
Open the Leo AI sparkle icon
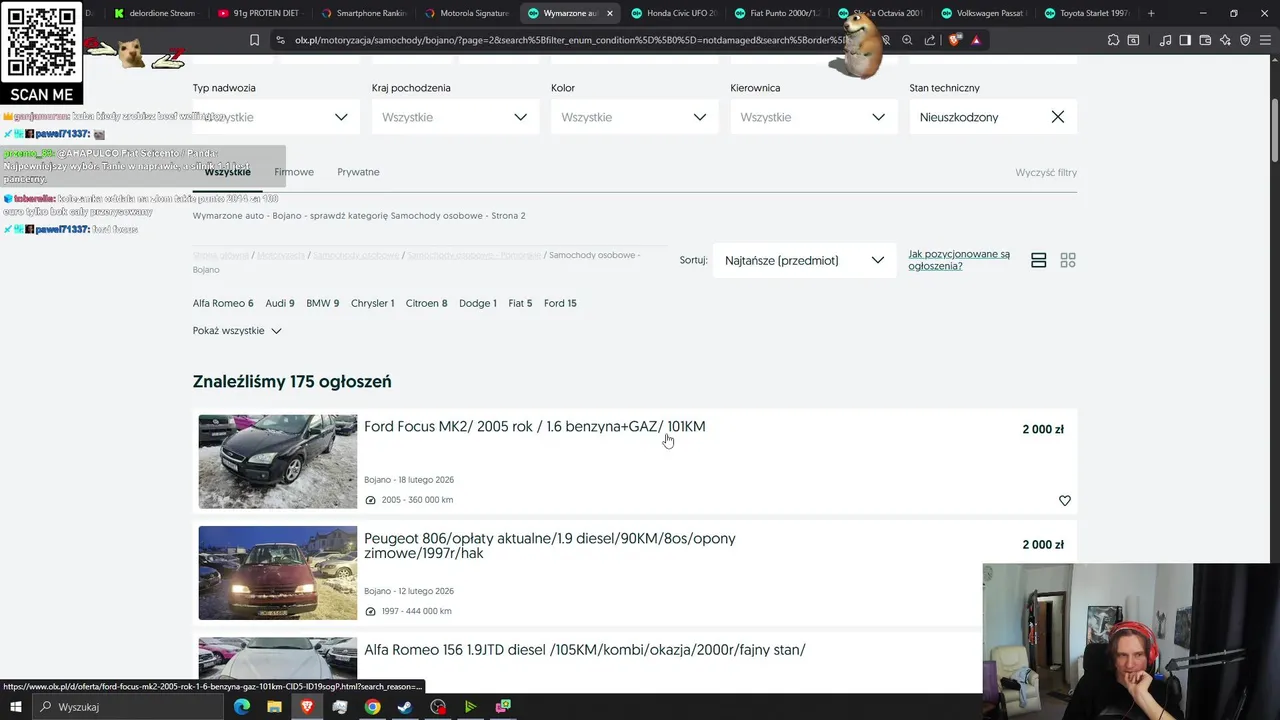[x=1225, y=40]
